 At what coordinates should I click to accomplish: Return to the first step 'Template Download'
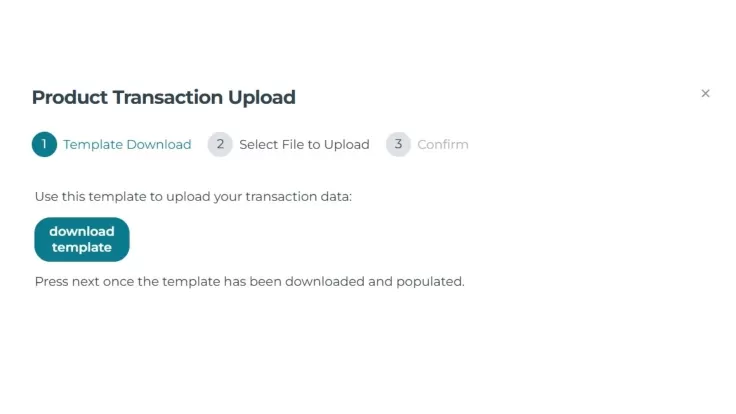[x=127, y=145]
